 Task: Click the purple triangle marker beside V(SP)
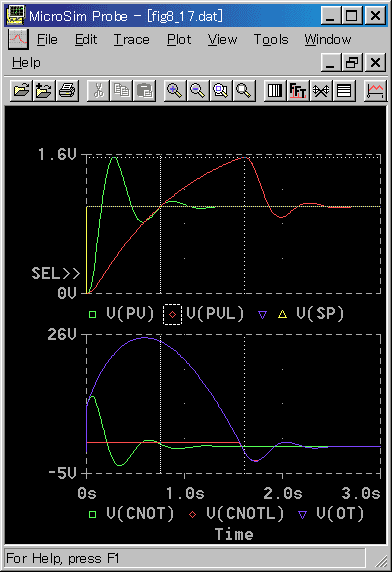click(262, 314)
